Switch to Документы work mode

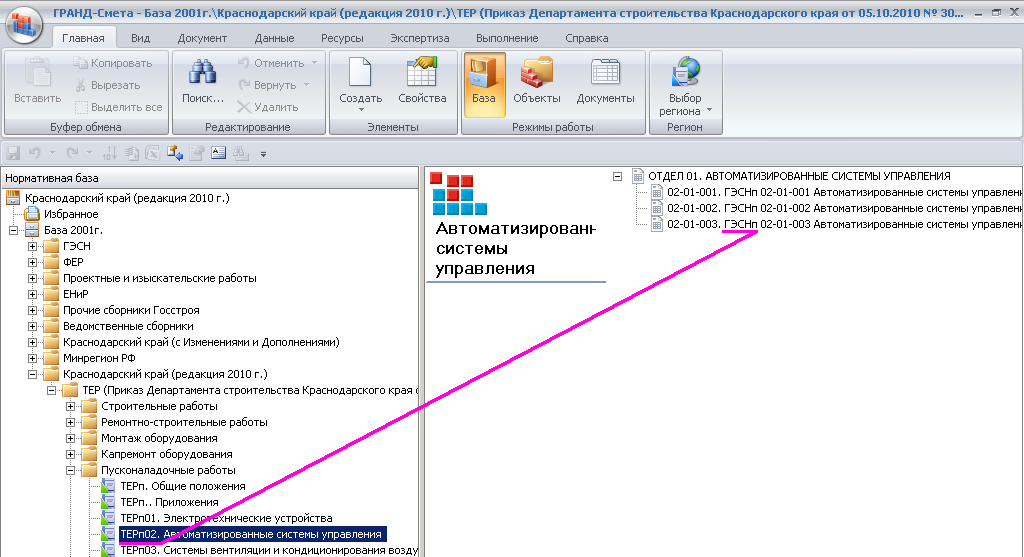(605, 81)
